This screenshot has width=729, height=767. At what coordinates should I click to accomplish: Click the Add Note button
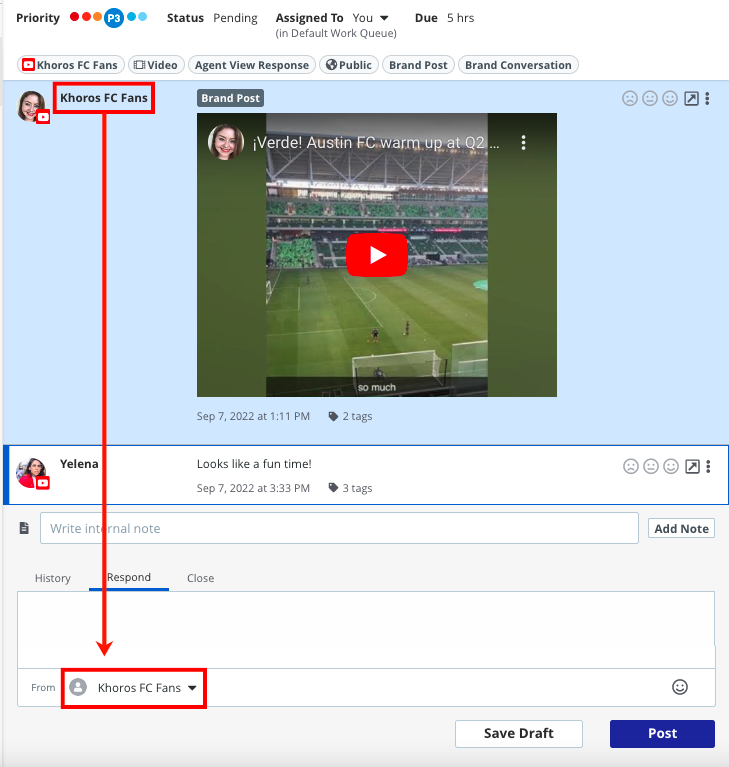pyautogui.click(x=681, y=528)
